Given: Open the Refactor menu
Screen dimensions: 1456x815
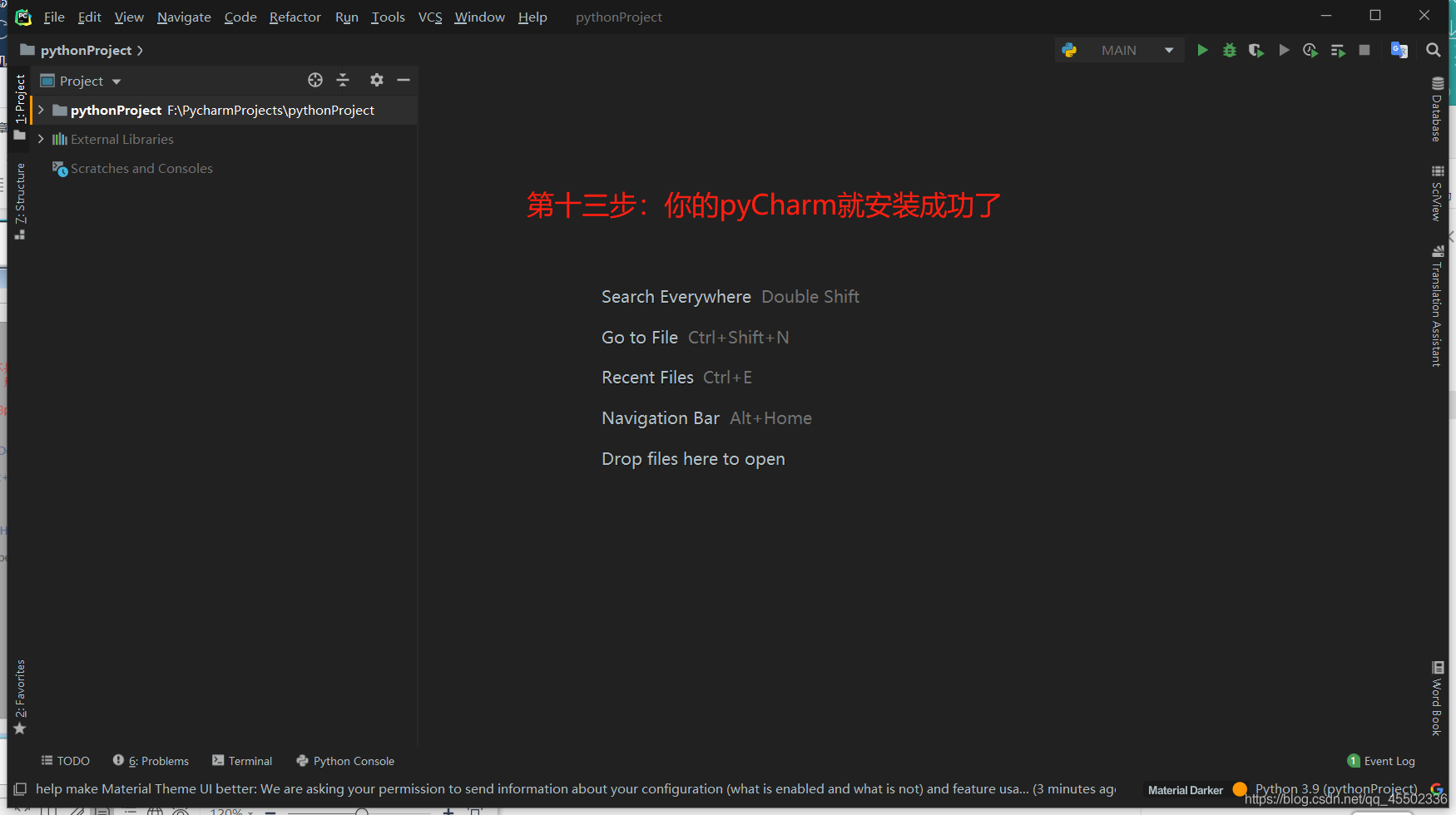Looking at the screenshot, I should 295,17.
